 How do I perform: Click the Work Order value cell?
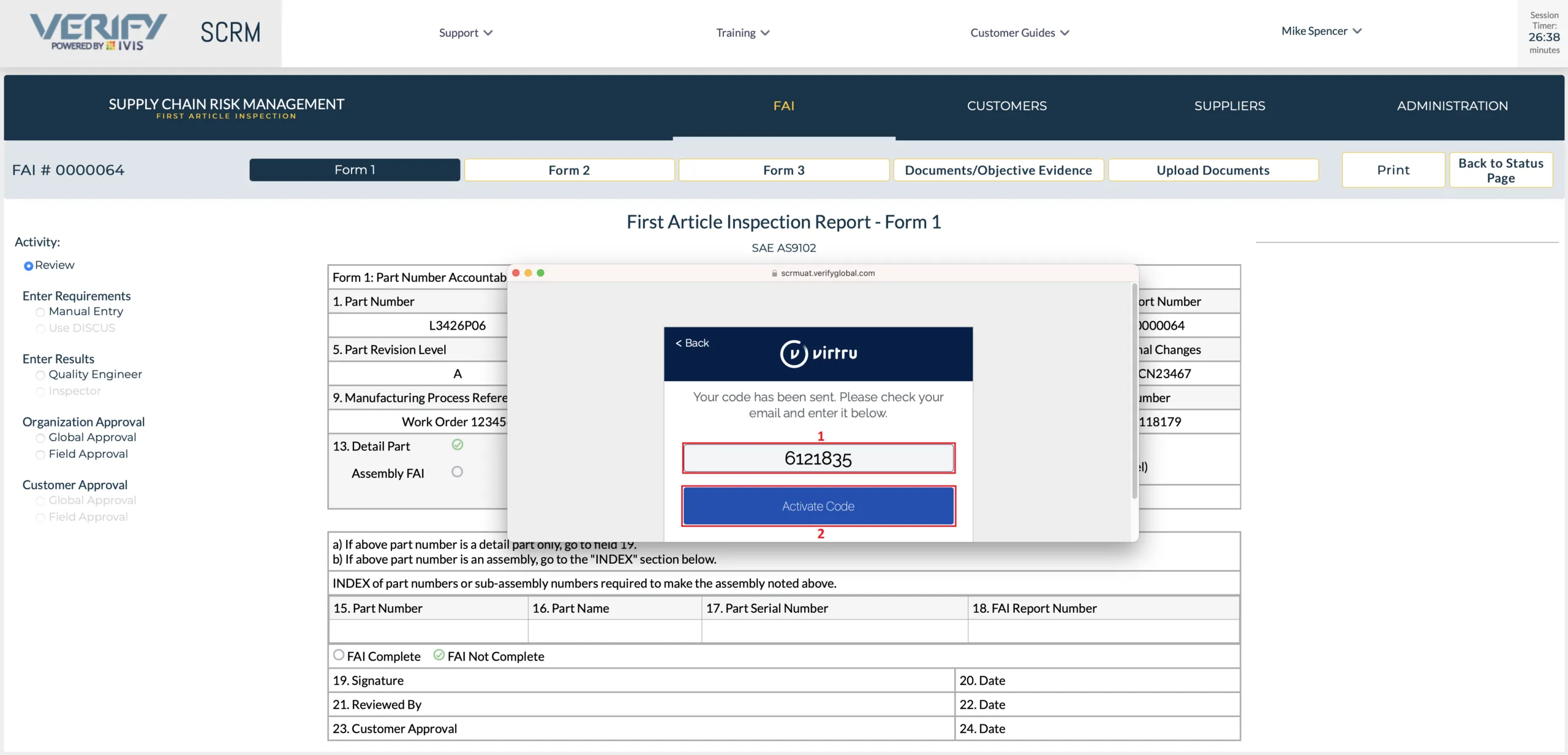pos(418,422)
